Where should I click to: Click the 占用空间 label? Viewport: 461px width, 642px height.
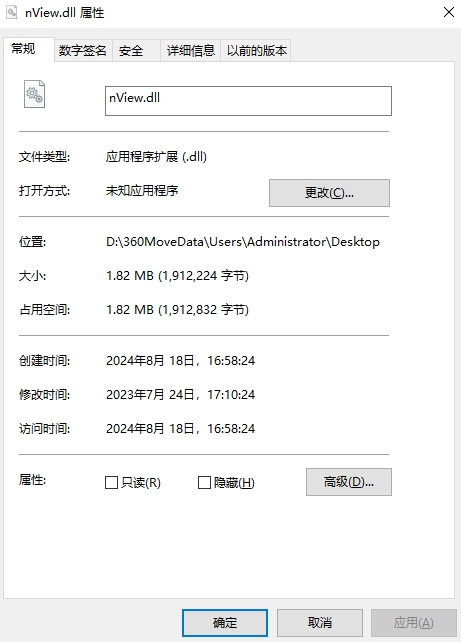(44, 310)
